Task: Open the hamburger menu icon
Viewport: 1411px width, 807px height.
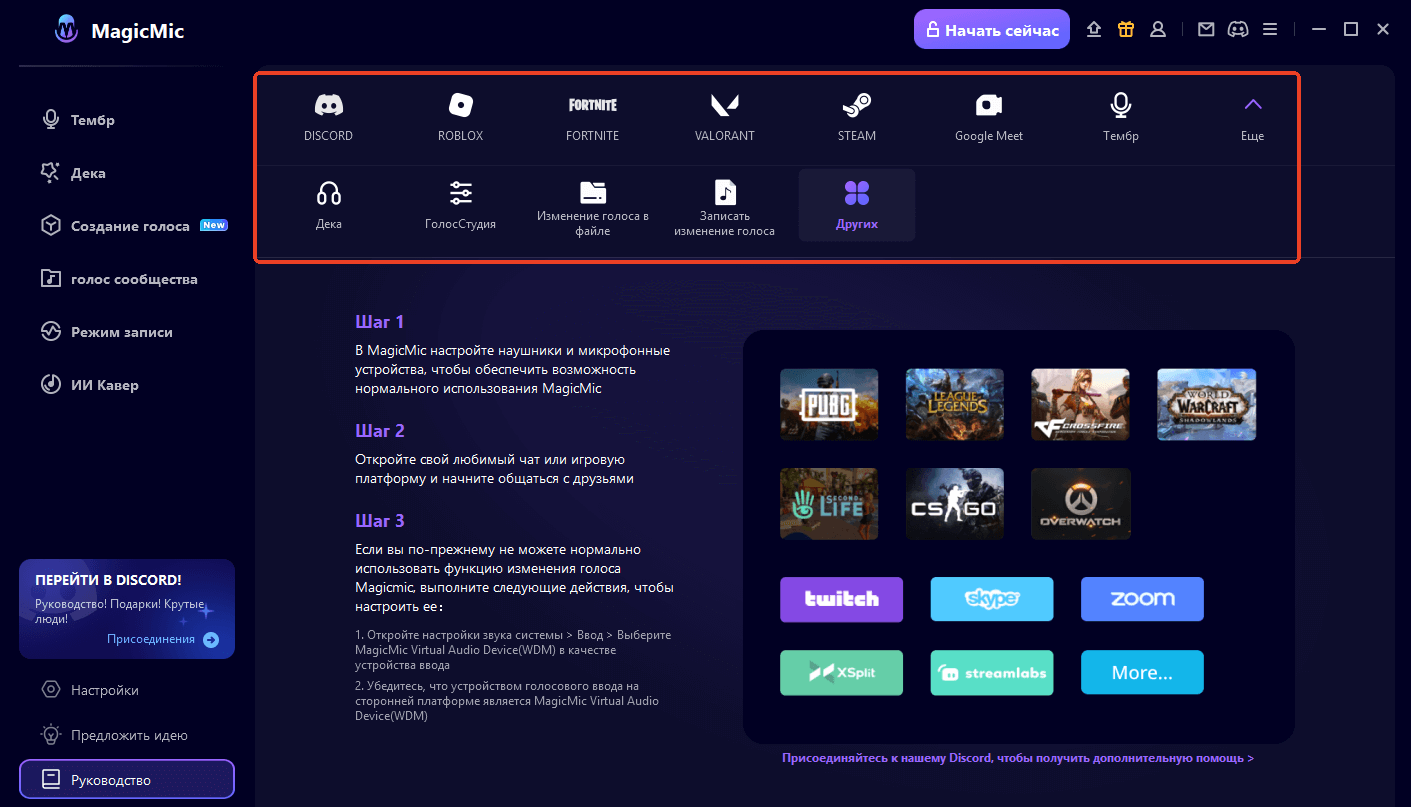Action: point(1270,30)
